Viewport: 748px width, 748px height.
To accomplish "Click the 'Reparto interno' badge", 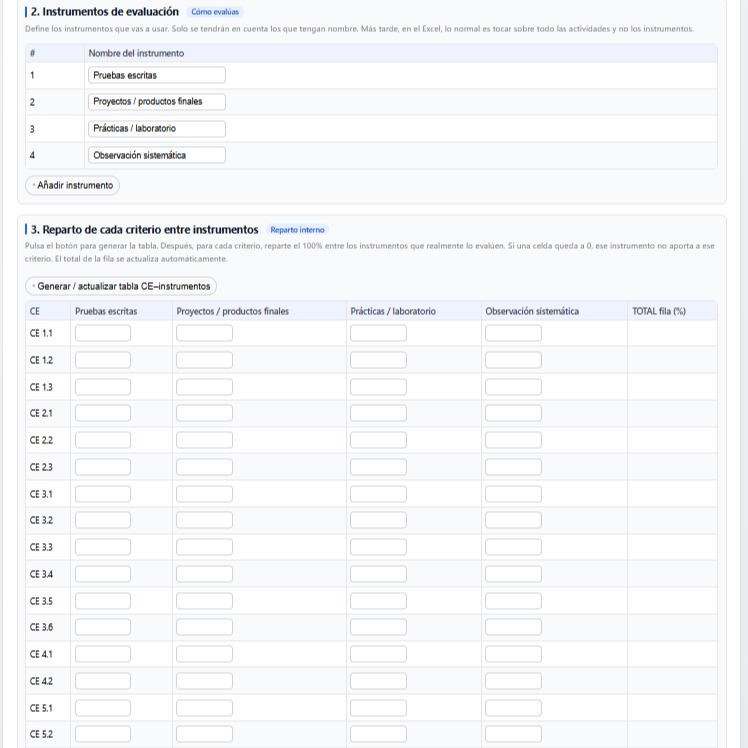I will 297,230.
